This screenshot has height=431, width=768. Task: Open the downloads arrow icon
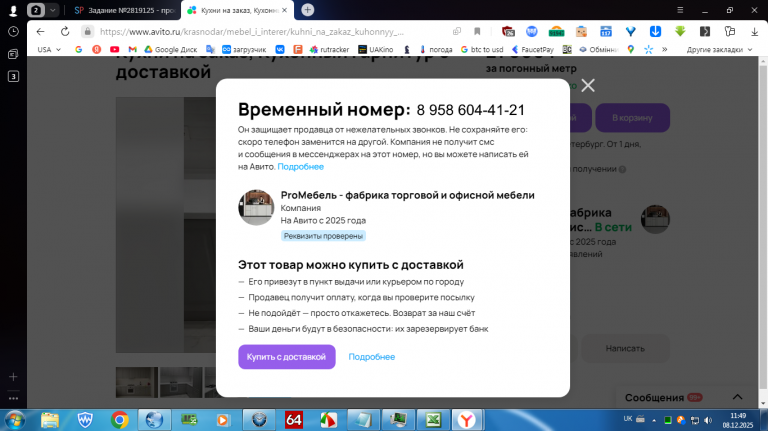pyautogui.click(x=754, y=32)
